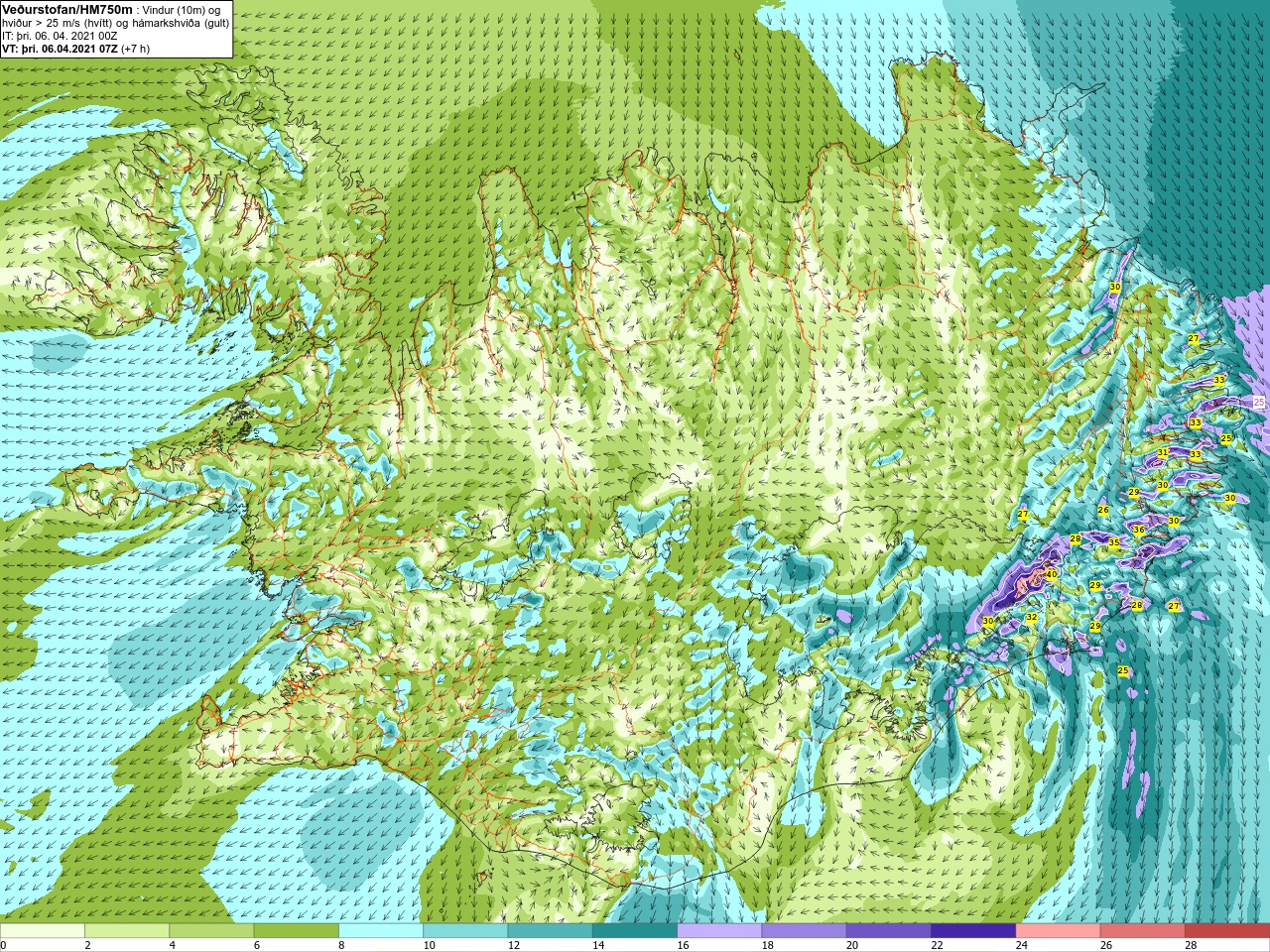Click the yellow gust marker reading 31
Screen dimensions: 1270x952
[1163, 452]
